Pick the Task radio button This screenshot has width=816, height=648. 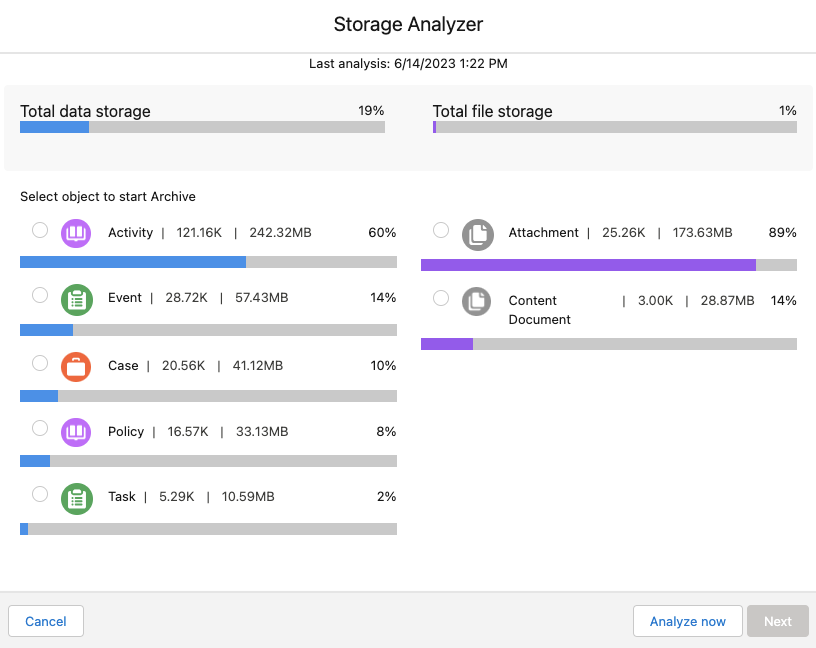[40, 494]
